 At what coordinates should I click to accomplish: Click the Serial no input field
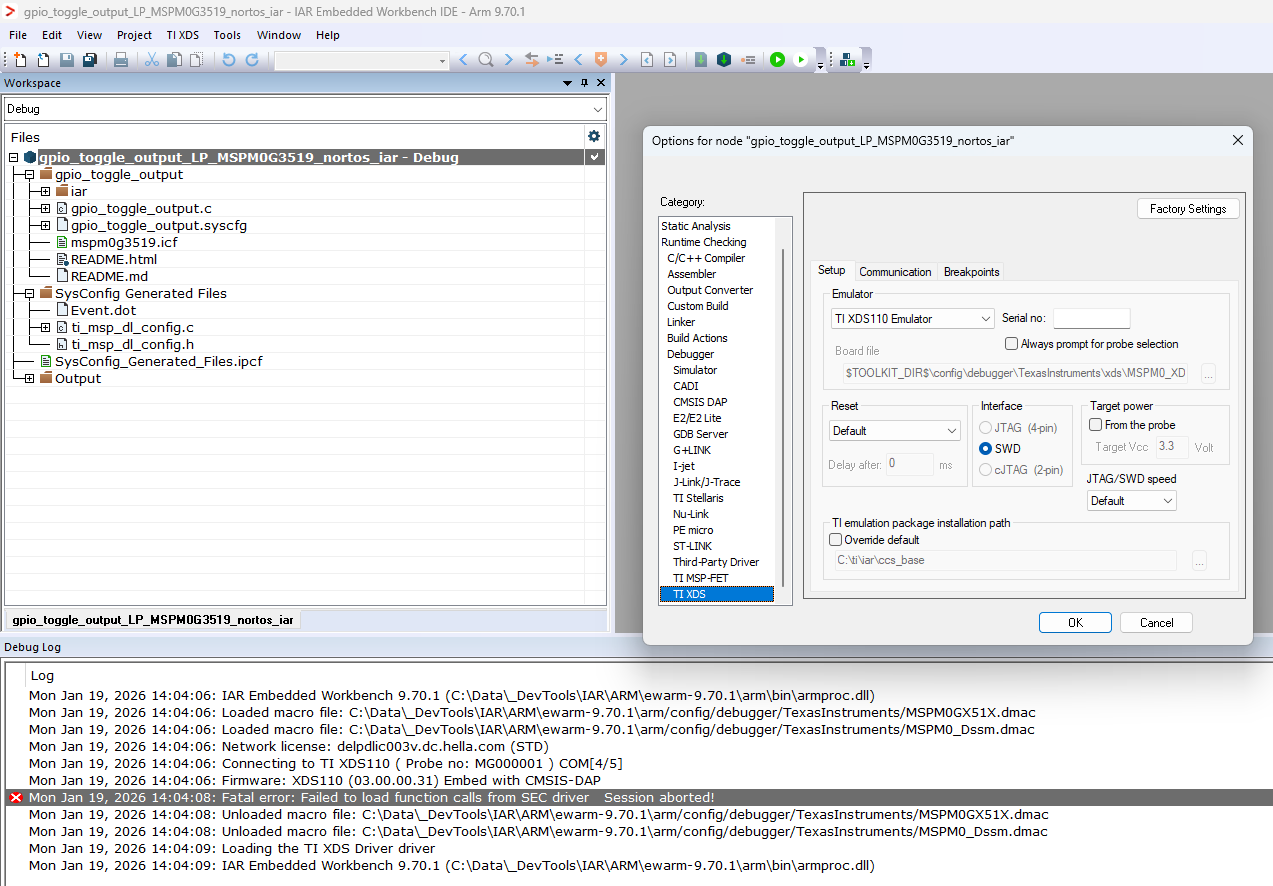[x=1092, y=318]
